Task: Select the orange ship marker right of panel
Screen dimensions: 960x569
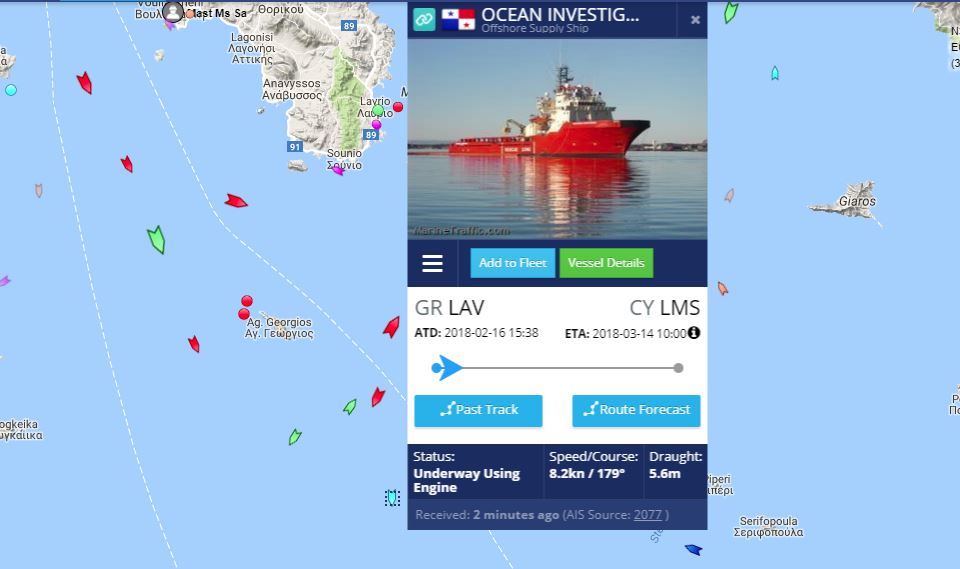Action: [722, 288]
